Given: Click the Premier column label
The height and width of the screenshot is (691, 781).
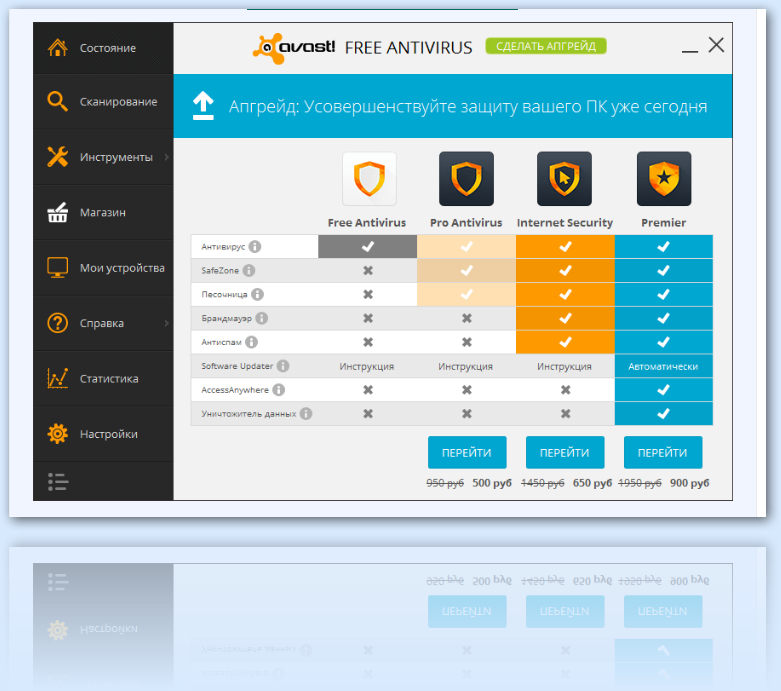Looking at the screenshot, I should [x=663, y=223].
